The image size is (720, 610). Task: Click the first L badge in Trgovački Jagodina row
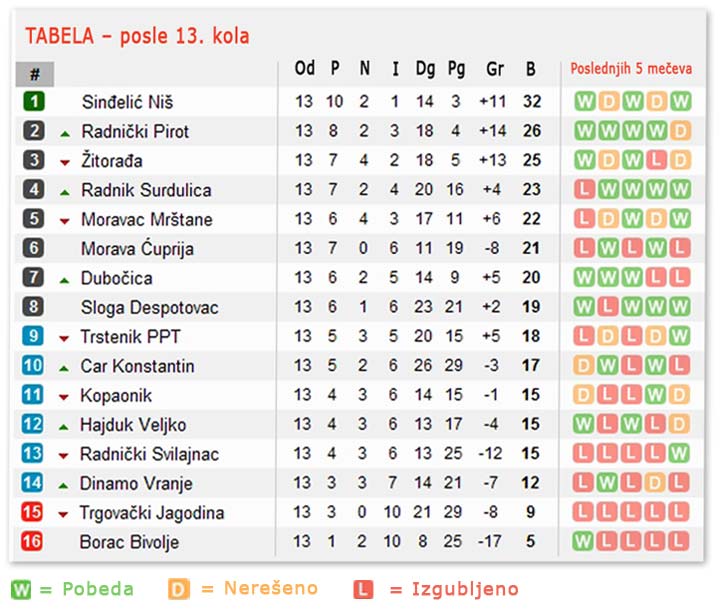pyautogui.click(x=583, y=512)
